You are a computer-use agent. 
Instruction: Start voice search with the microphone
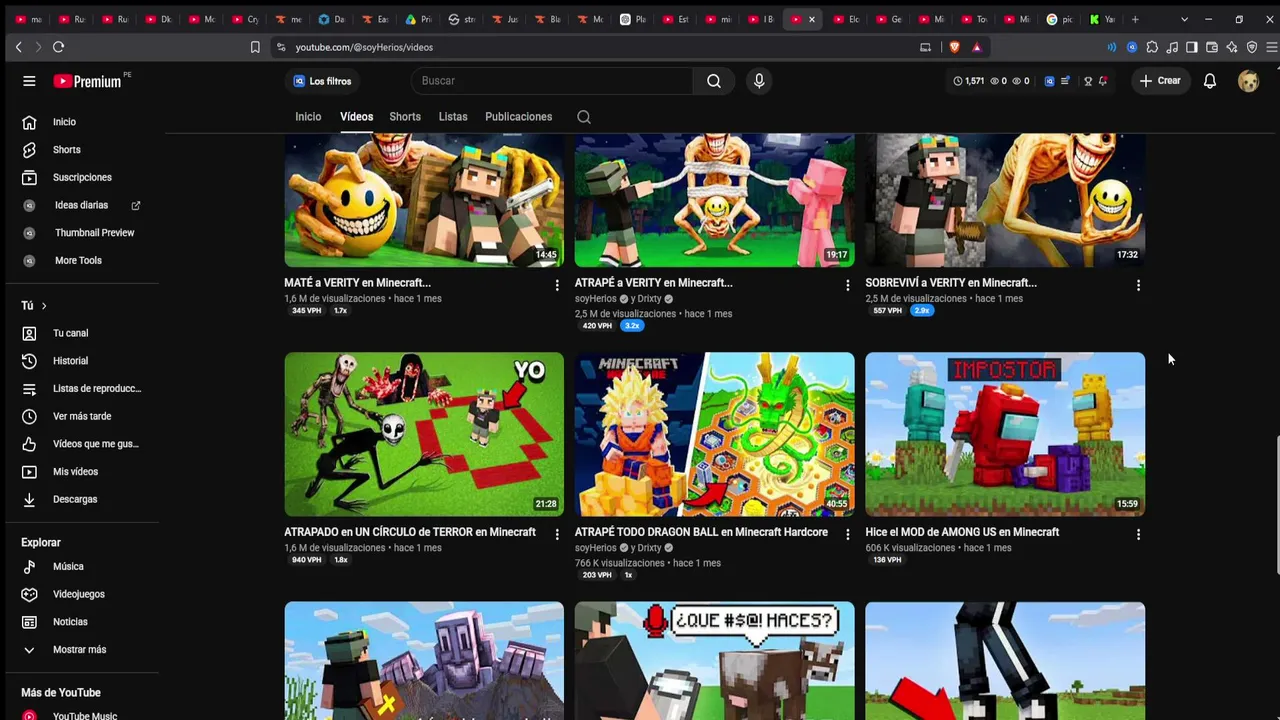tap(759, 81)
